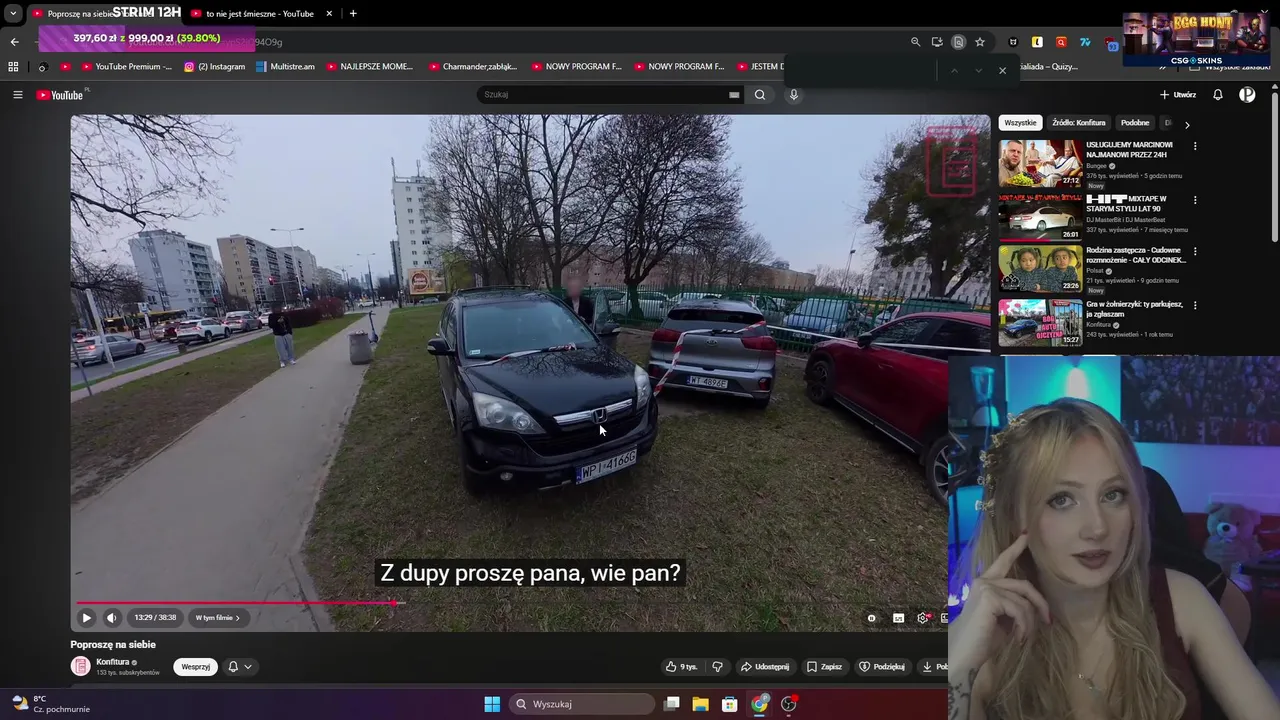Open Konfitura channel name link
The width and height of the screenshot is (1280, 720).
click(113, 662)
